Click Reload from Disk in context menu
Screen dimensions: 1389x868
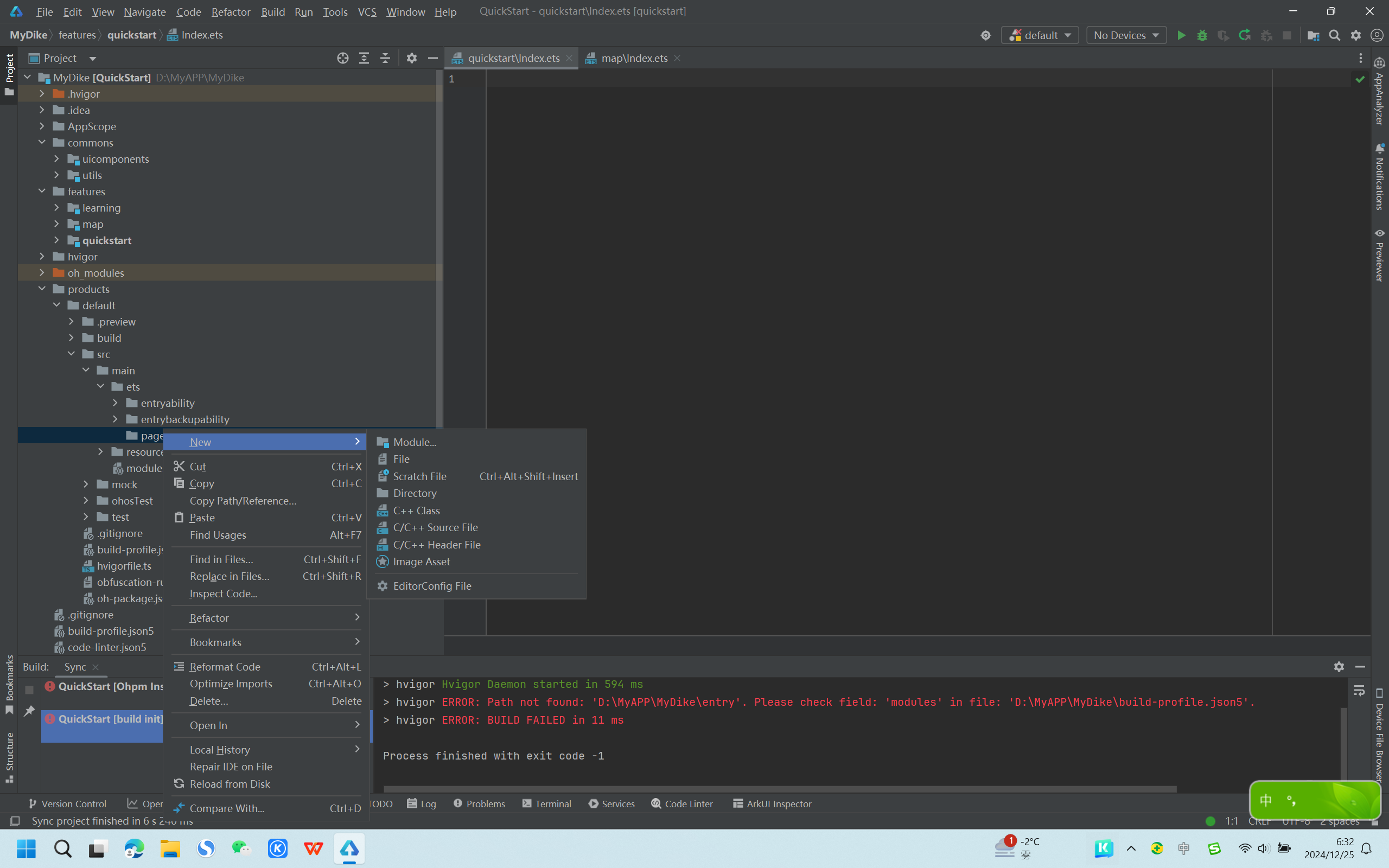pyautogui.click(x=266, y=783)
